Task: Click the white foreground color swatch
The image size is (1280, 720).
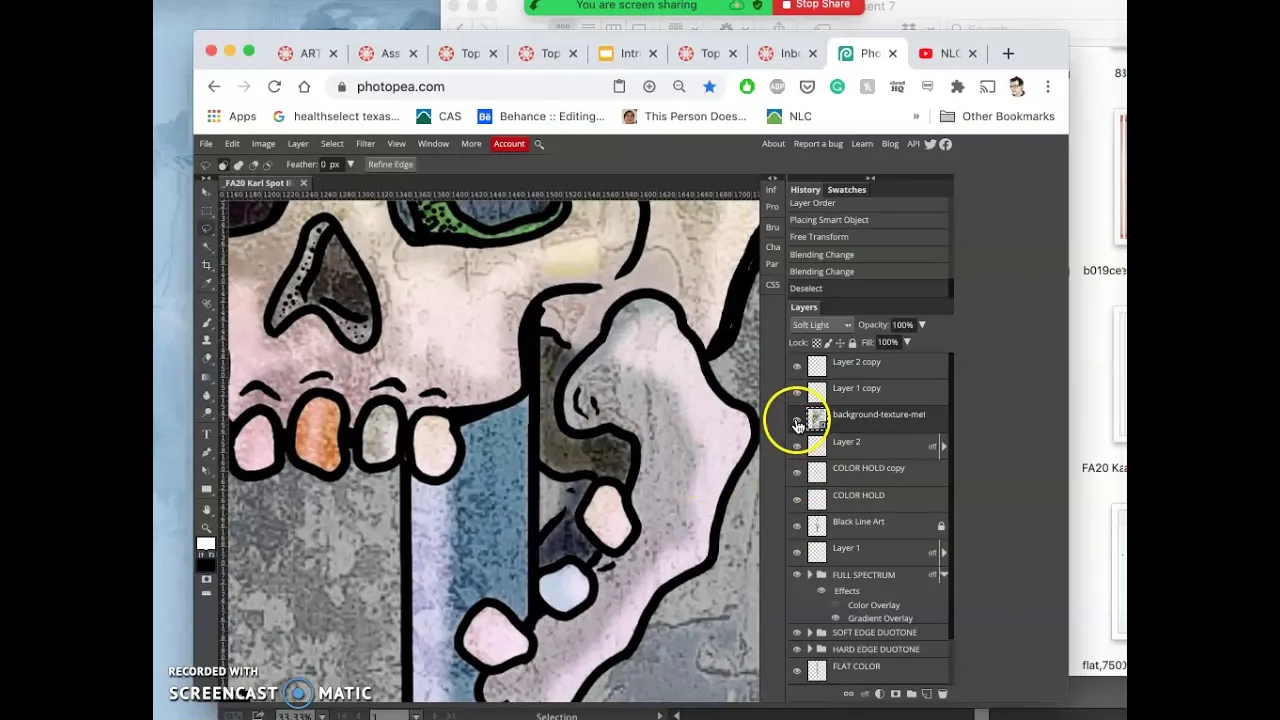Action: point(206,545)
